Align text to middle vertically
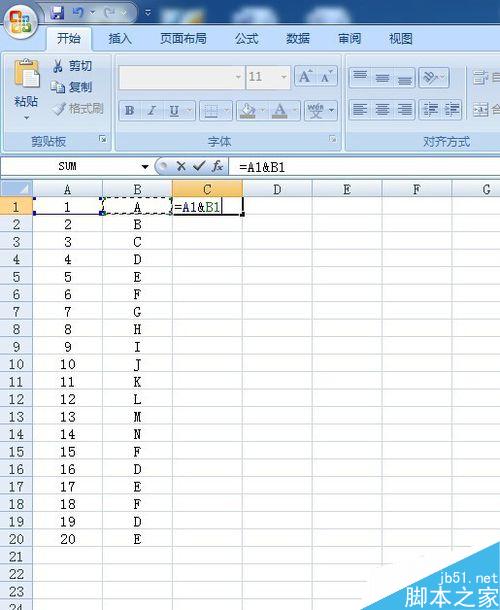This screenshot has width=500, height=610. (382, 77)
